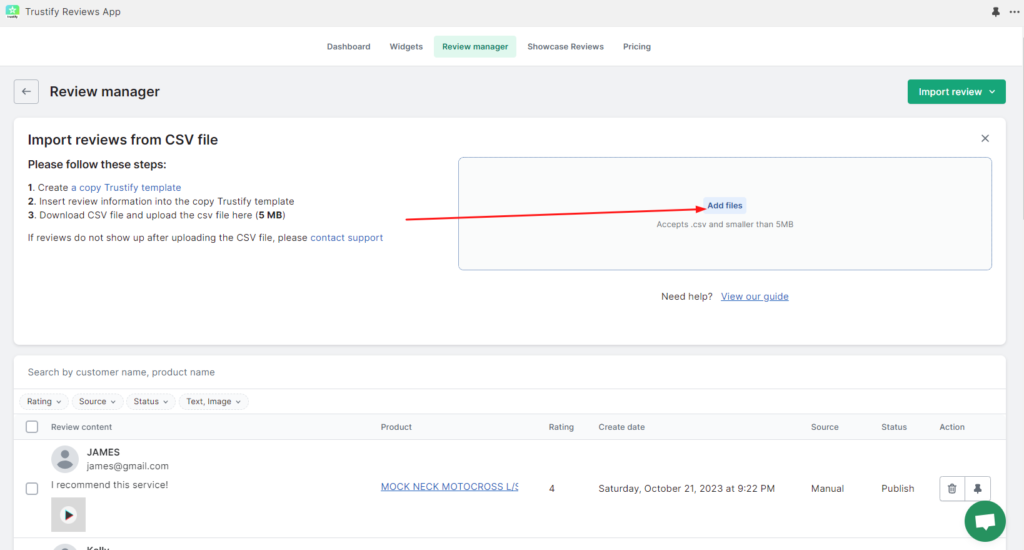
Task: Click the Trustify Reviews App logo icon
Action: 12,12
